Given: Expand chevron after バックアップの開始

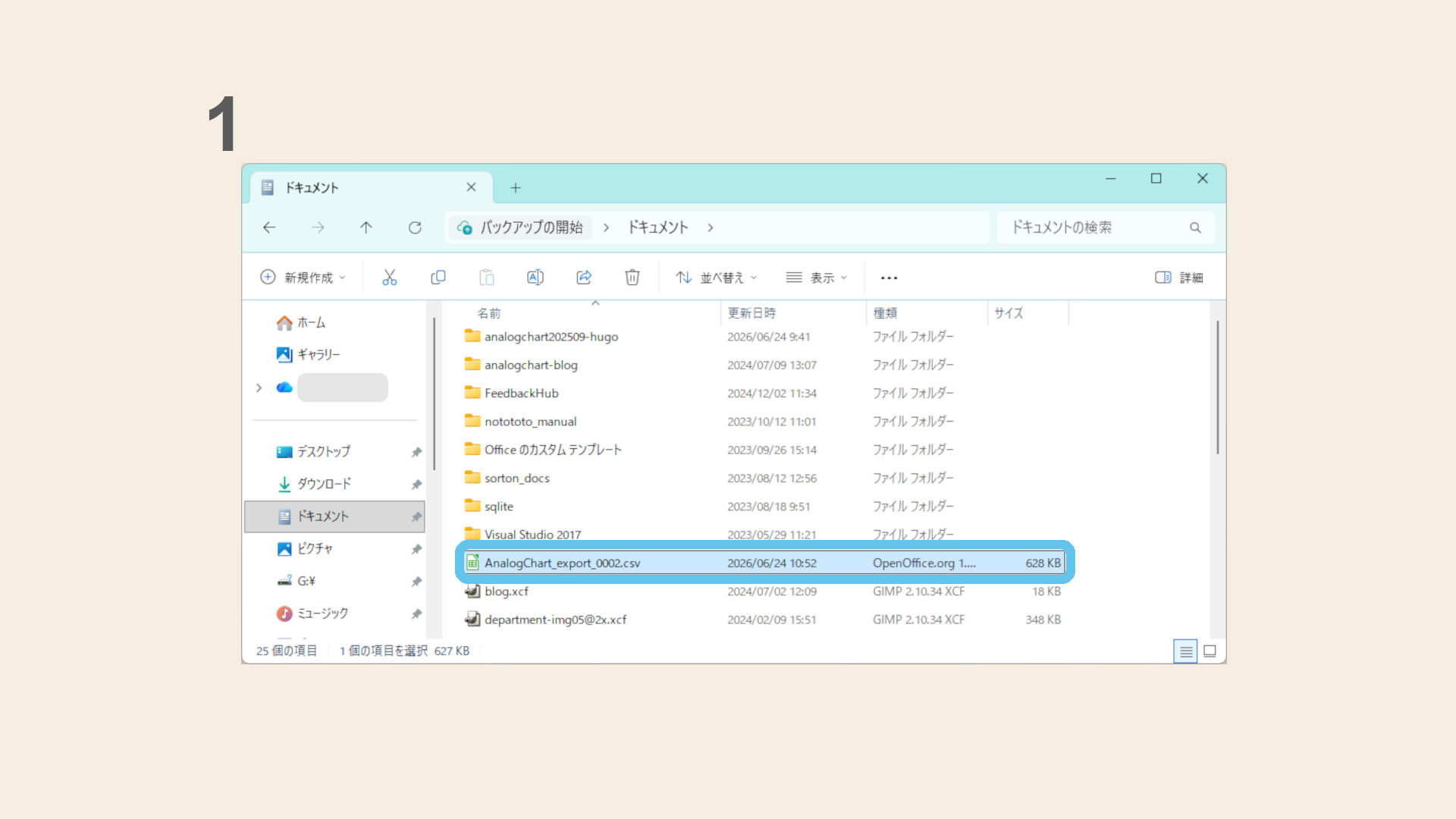Looking at the screenshot, I should click(606, 227).
